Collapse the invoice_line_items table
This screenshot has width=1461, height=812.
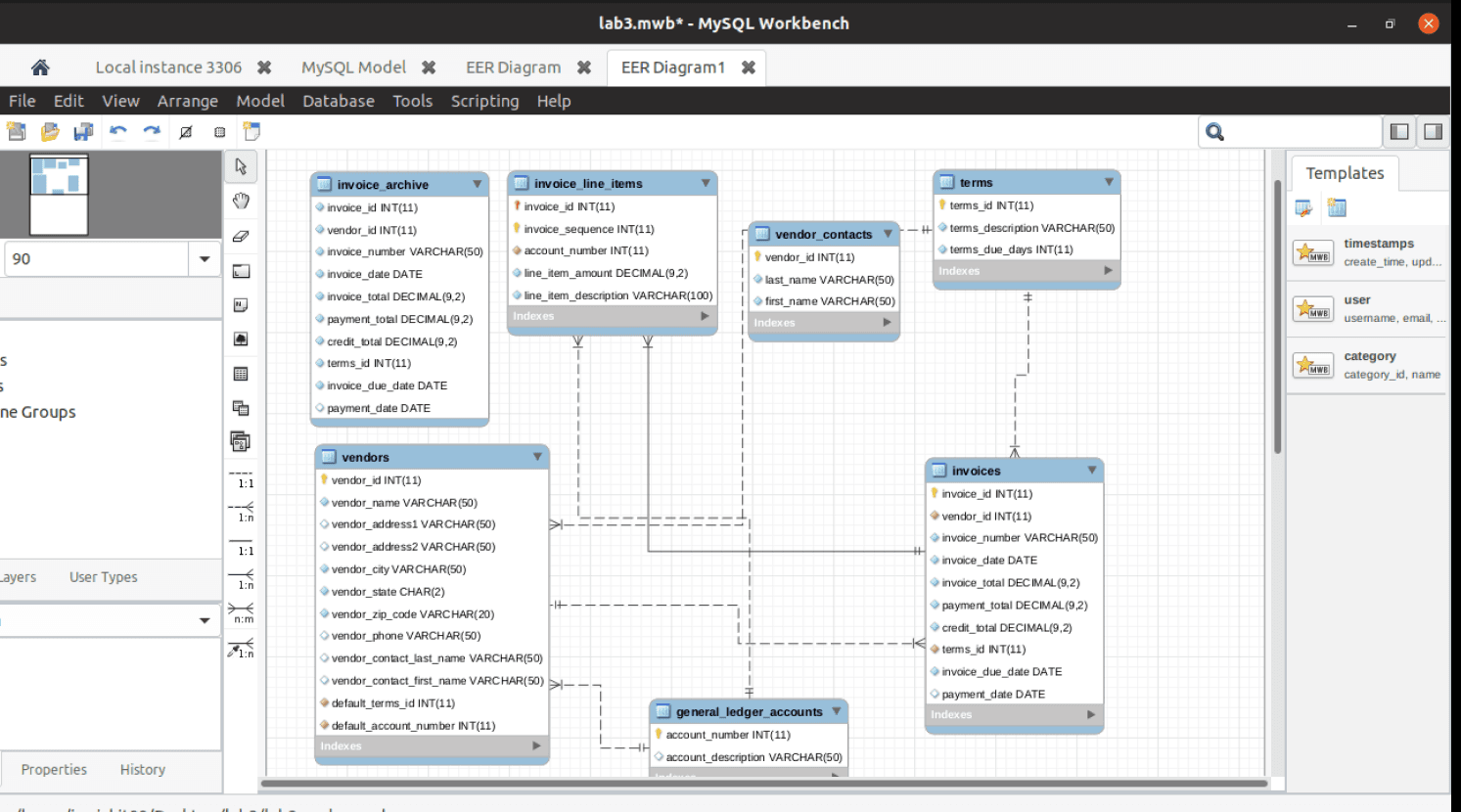(706, 183)
